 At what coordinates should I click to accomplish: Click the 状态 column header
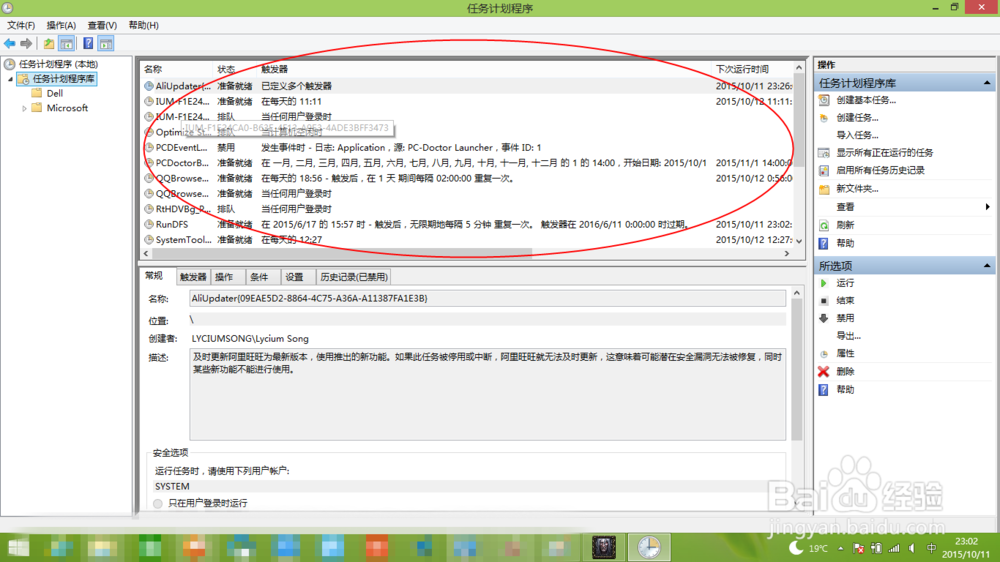[x=235, y=69]
